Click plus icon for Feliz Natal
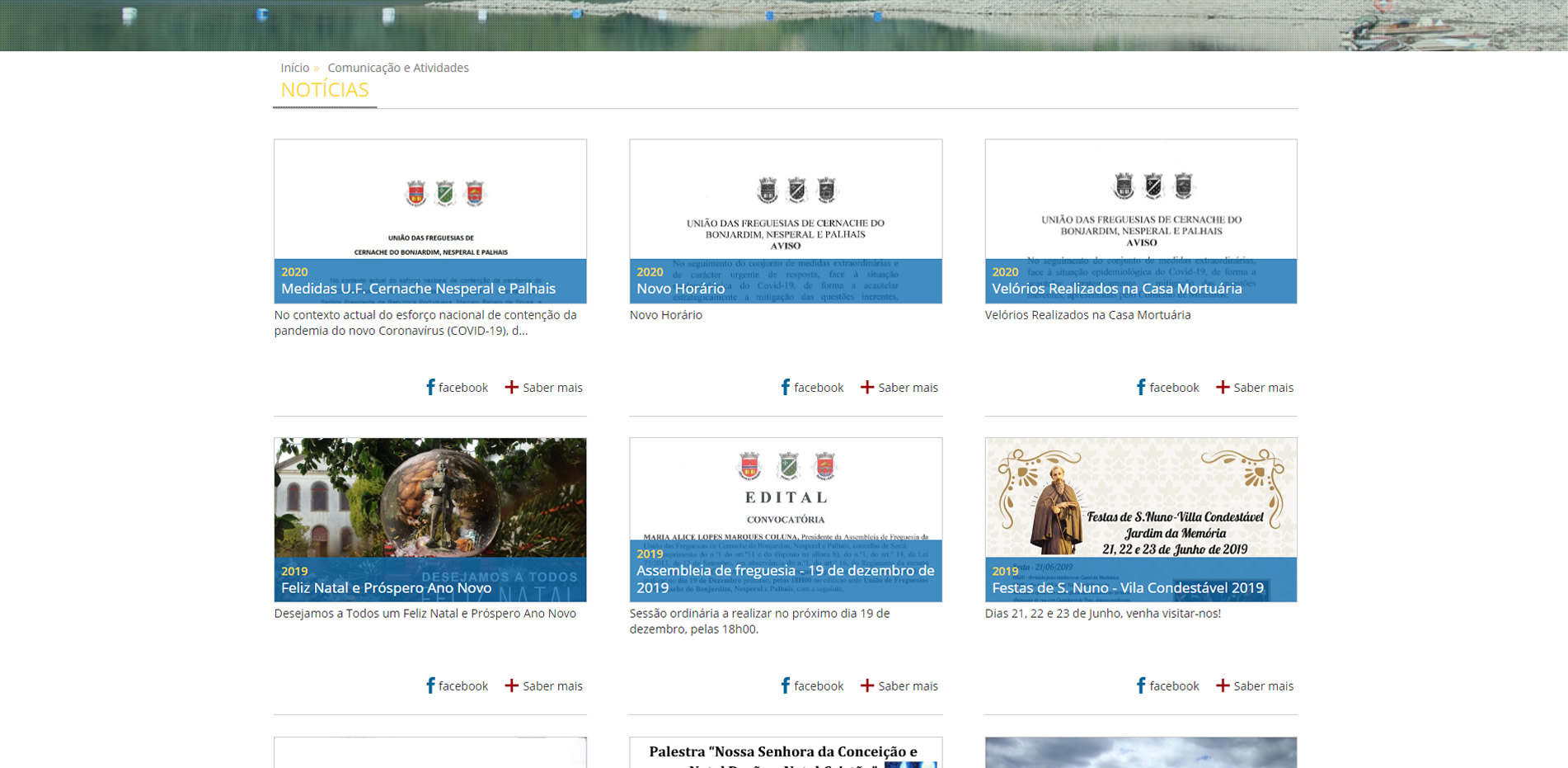This screenshot has height=768, width=1568. tap(512, 686)
